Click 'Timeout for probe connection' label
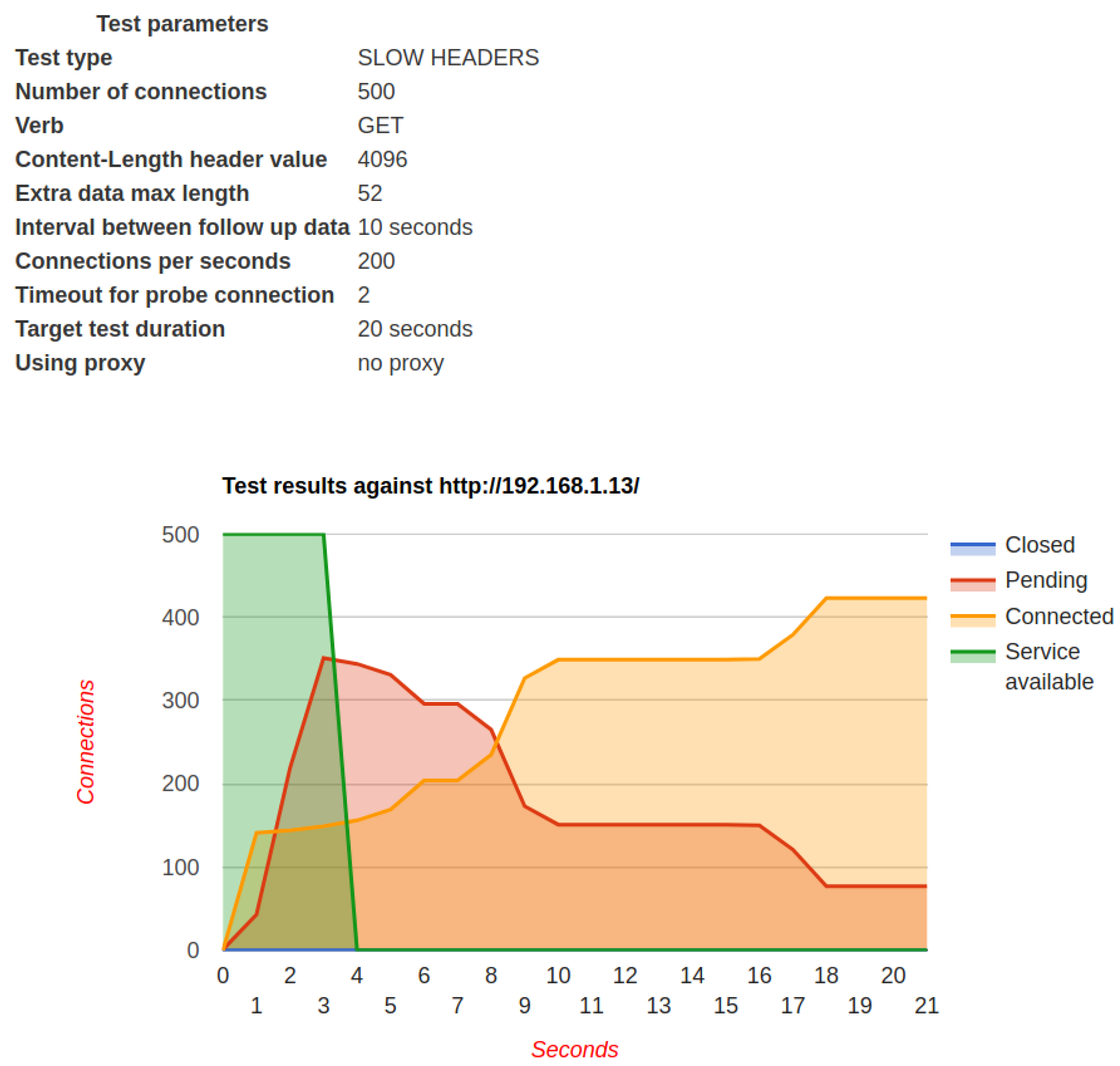Screen dimensions: 1120x1066 [174, 296]
